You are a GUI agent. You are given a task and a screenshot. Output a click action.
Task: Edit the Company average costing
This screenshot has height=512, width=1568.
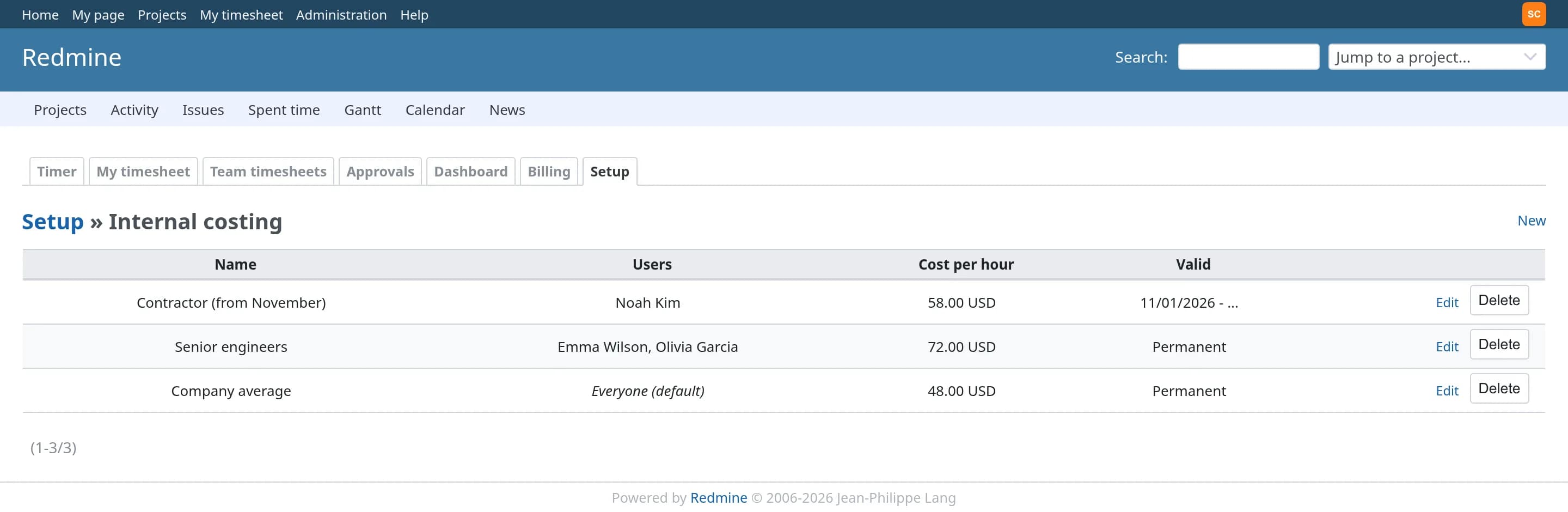1446,391
